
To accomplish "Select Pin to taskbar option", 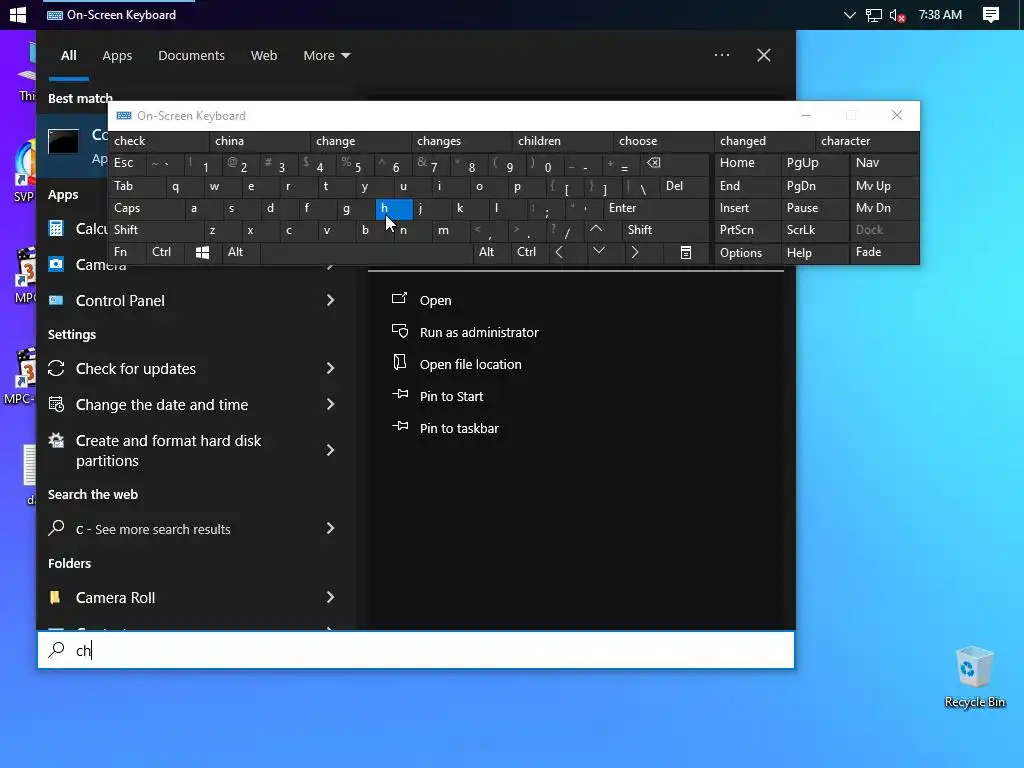I will point(459,428).
